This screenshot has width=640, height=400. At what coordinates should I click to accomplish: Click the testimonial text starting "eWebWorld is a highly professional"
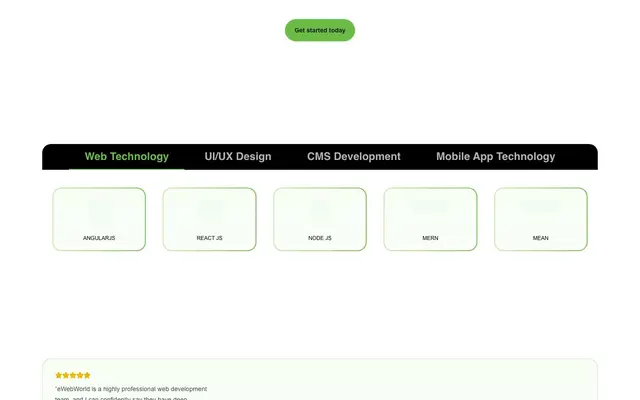point(131,393)
